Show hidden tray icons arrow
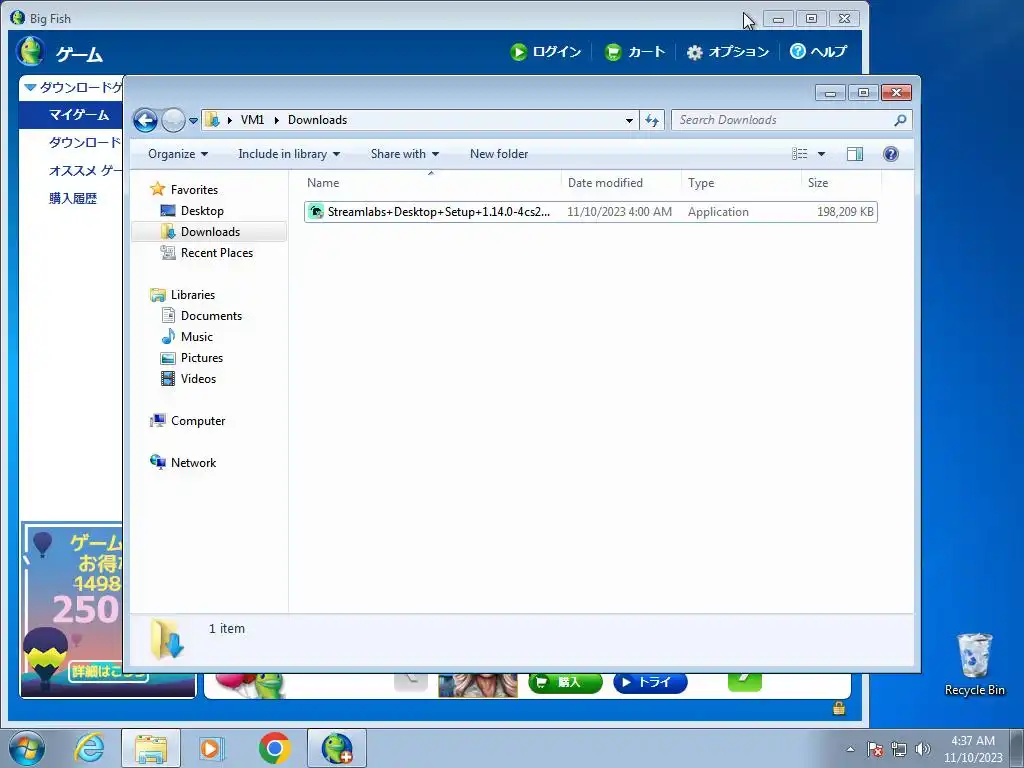 850,749
